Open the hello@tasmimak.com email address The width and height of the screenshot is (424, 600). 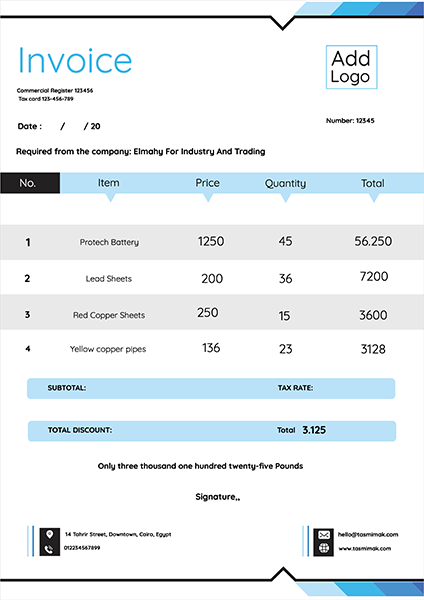368,535
